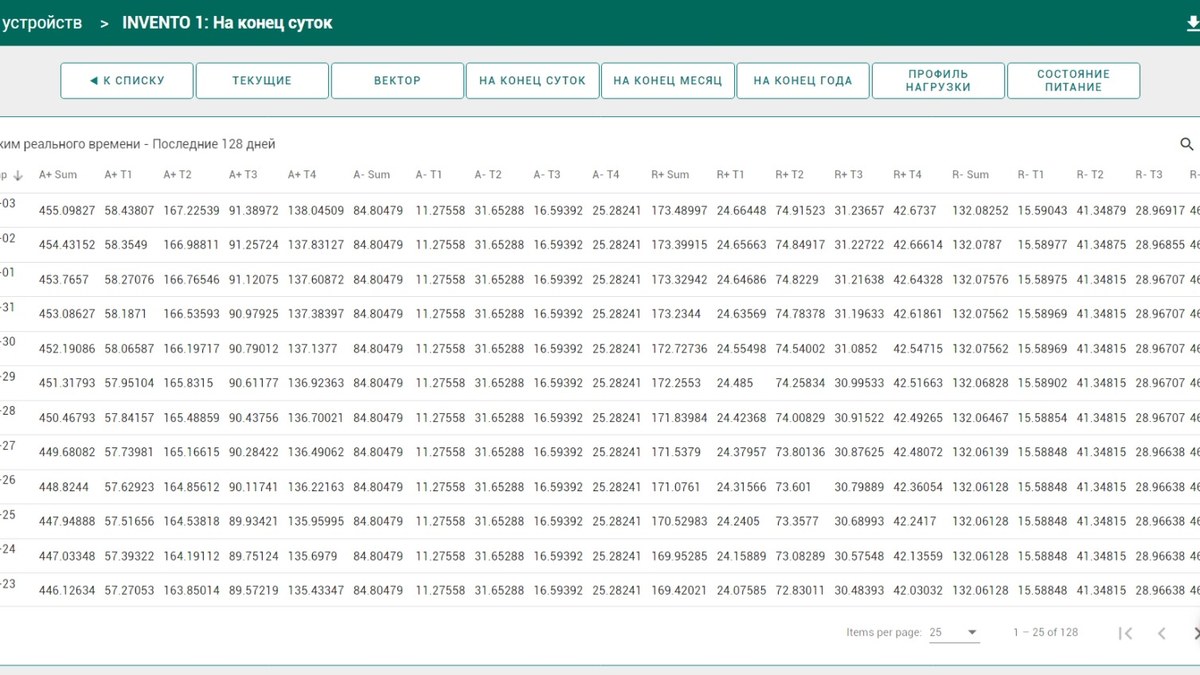Click R- T3 column header
Image resolution: width=1200 pixels, height=675 pixels.
[x=1149, y=175]
